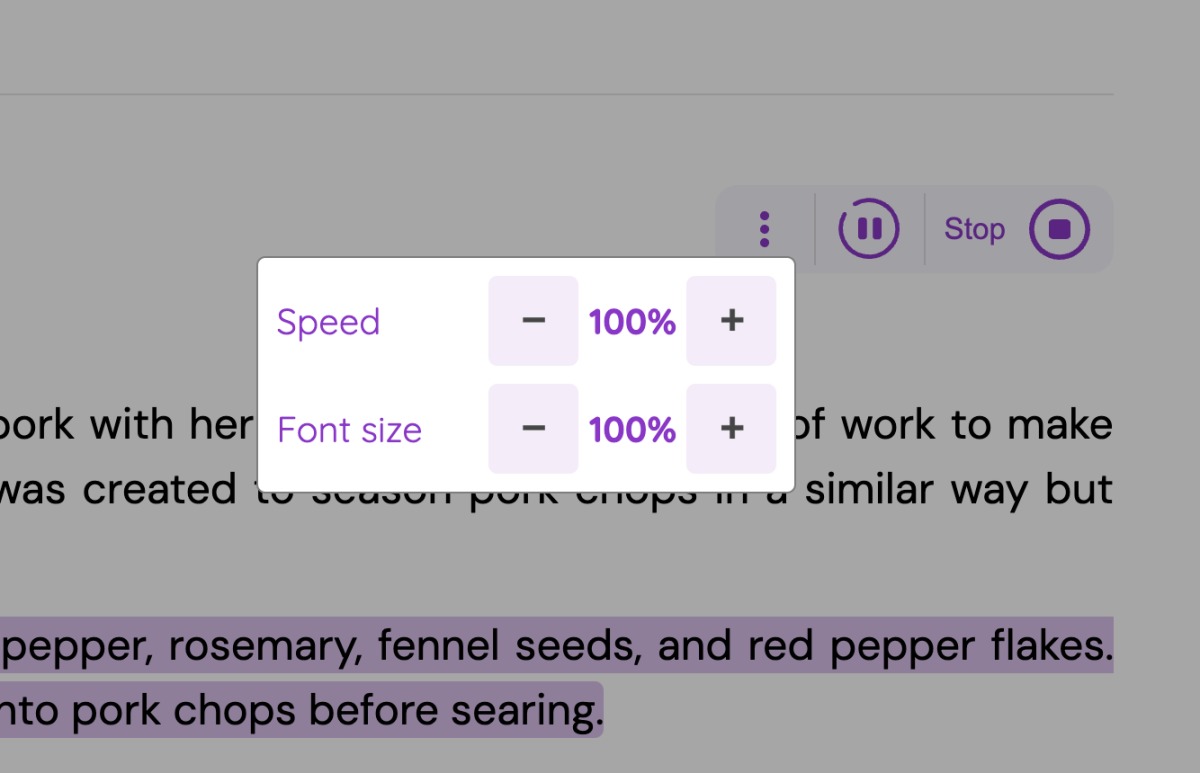The image size is (1200, 773).
Task: Click the text of work to make
Action: pyautogui.click(x=958, y=426)
